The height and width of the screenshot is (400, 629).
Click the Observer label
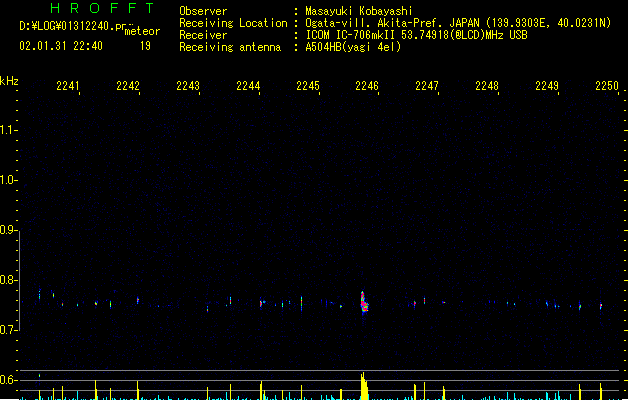[203, 11]
